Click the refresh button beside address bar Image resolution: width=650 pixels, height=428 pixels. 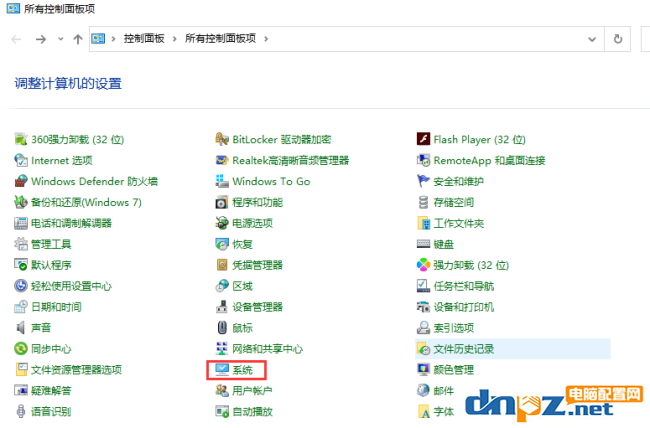(x=618, y=39)
